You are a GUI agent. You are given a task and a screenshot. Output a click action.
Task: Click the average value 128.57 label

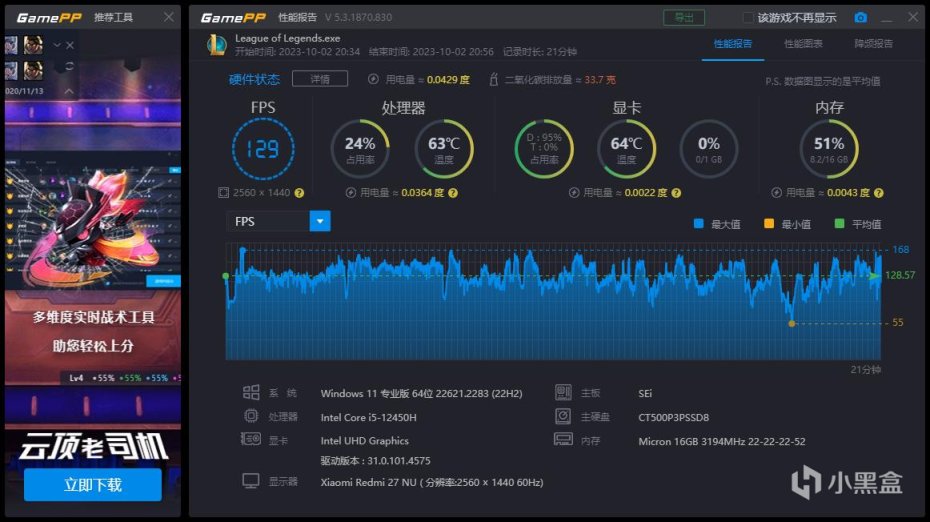coord(900,275)
